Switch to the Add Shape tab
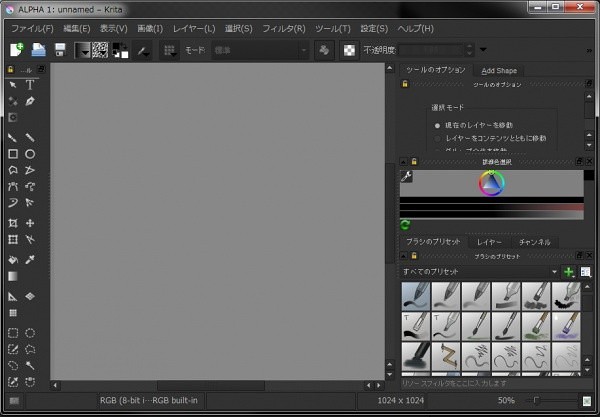The width and height of the screenshot is (600, 417). 499,71
